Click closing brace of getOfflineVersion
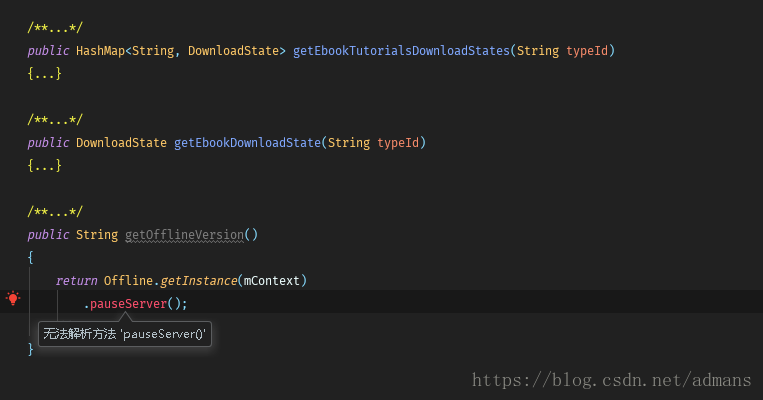763x400 pixels. (x=31, y=349)
